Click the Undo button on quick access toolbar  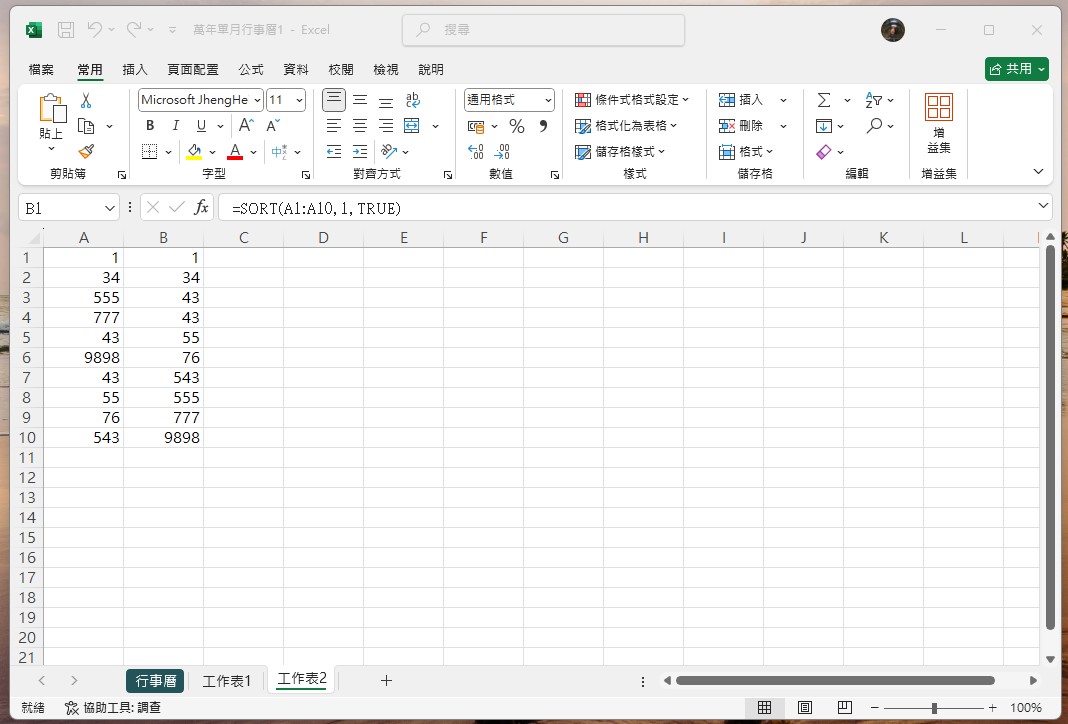93,29
